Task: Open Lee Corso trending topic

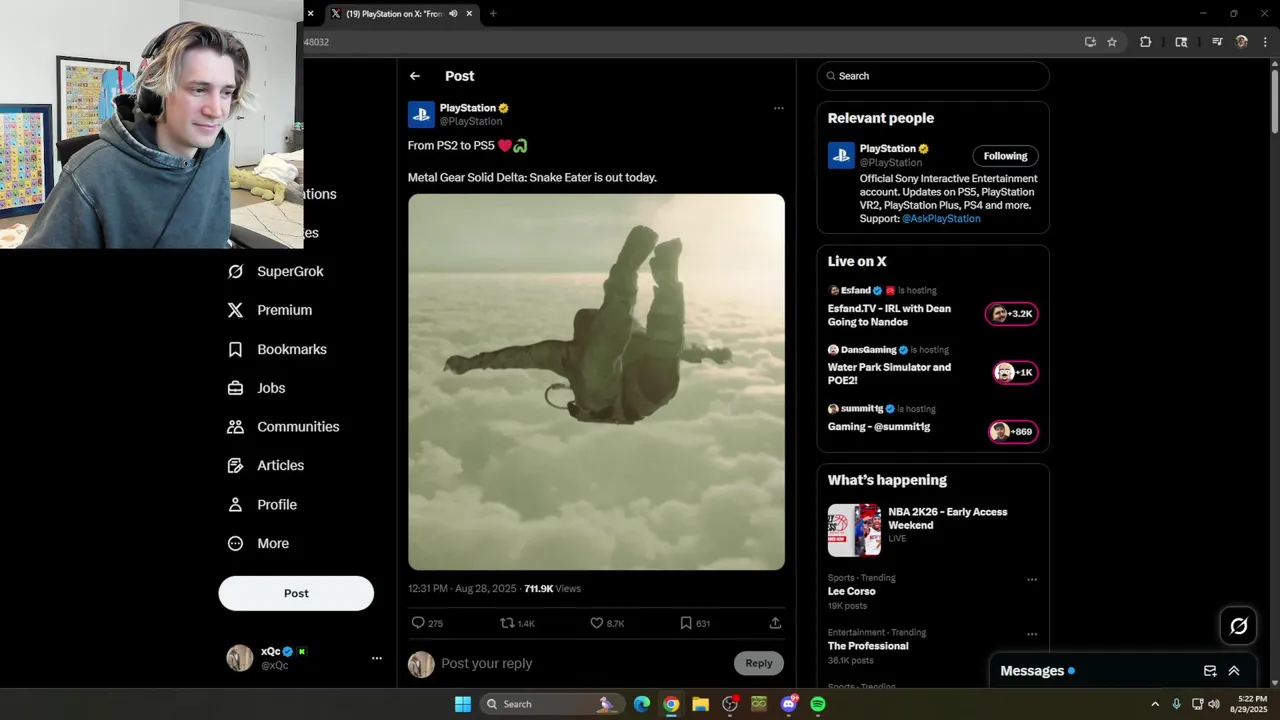Action: [x=852, y=591]
